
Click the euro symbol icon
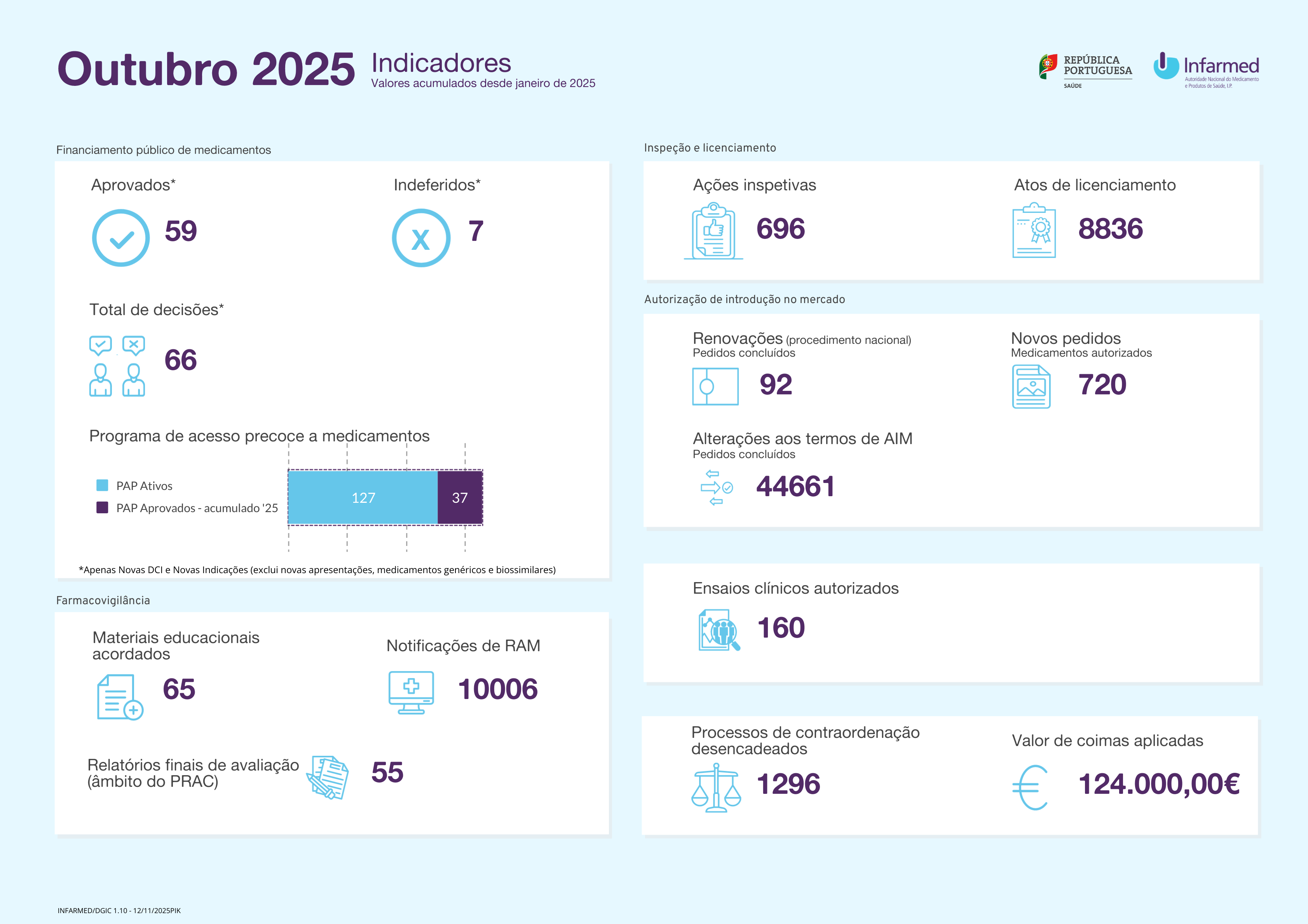1031,787
